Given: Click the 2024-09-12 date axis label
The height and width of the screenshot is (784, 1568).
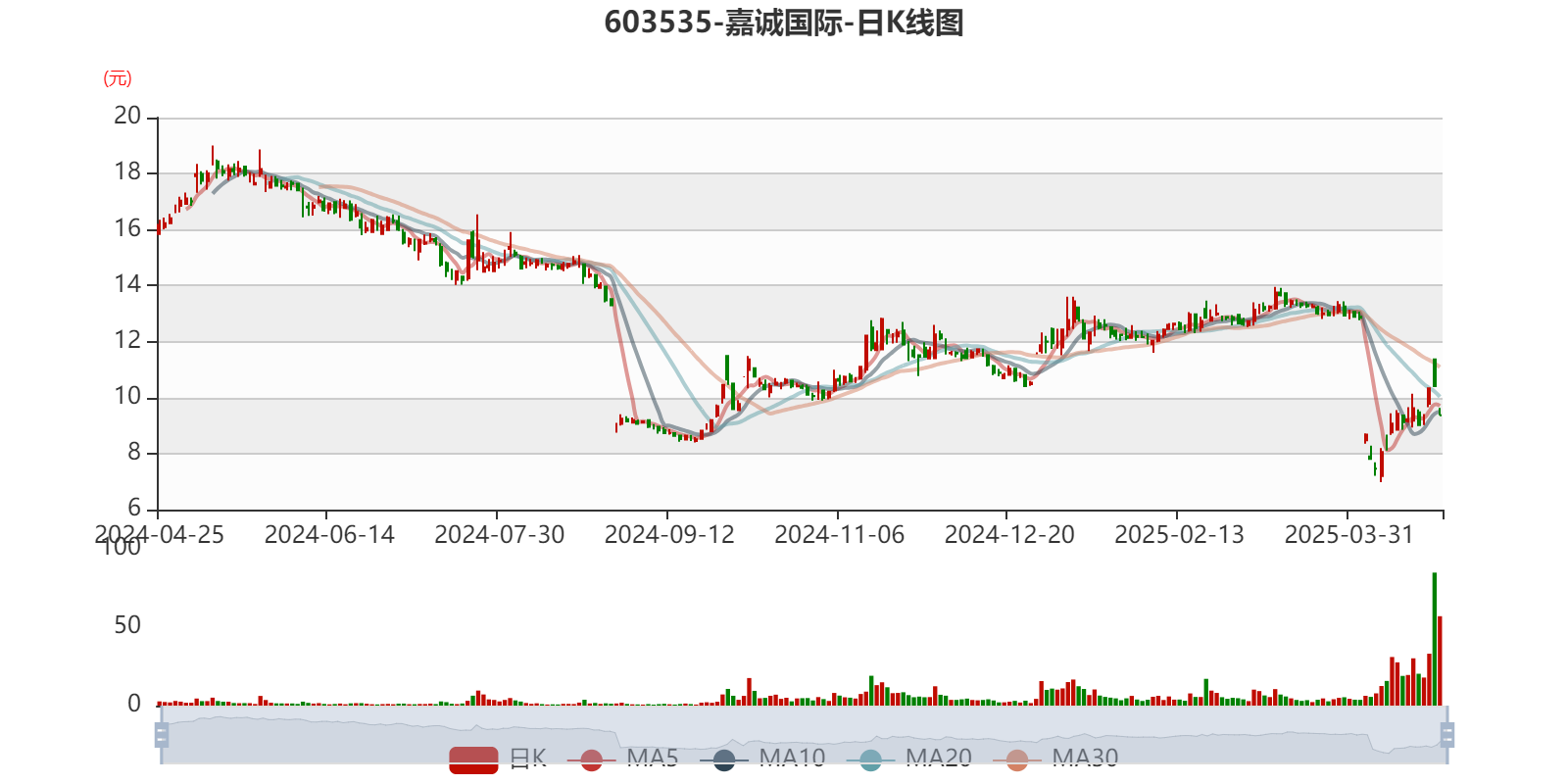Looking at the screenshot, I should click(x=669, y=535).
